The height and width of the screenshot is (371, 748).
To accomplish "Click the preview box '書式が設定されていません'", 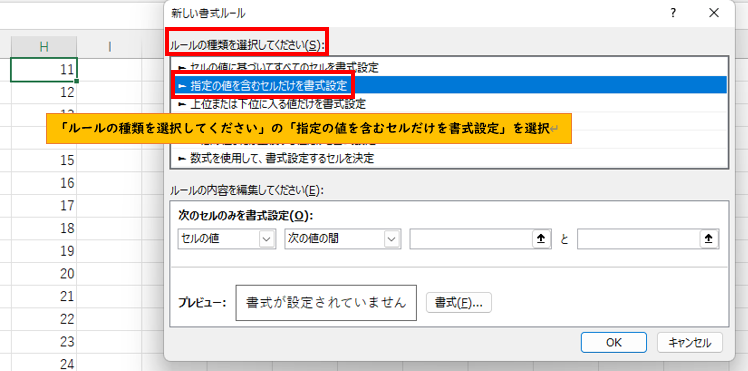I will (x=326, y=303).
